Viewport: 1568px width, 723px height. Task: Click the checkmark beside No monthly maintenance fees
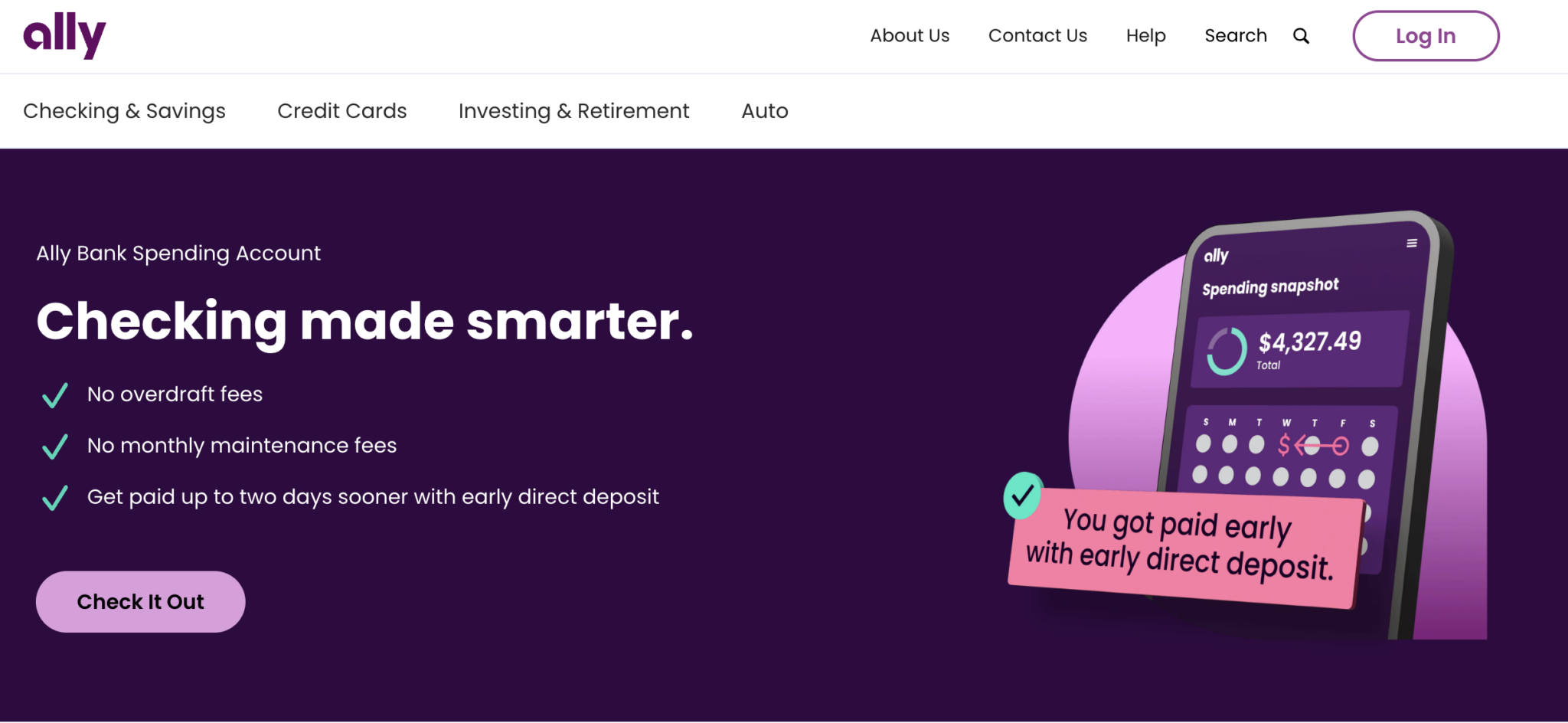(55, 447)
